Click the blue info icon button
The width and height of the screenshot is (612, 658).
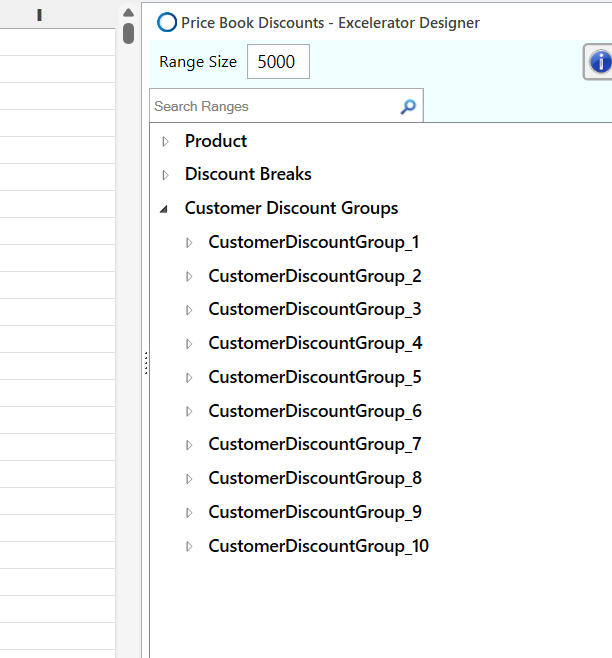[600, 62]
